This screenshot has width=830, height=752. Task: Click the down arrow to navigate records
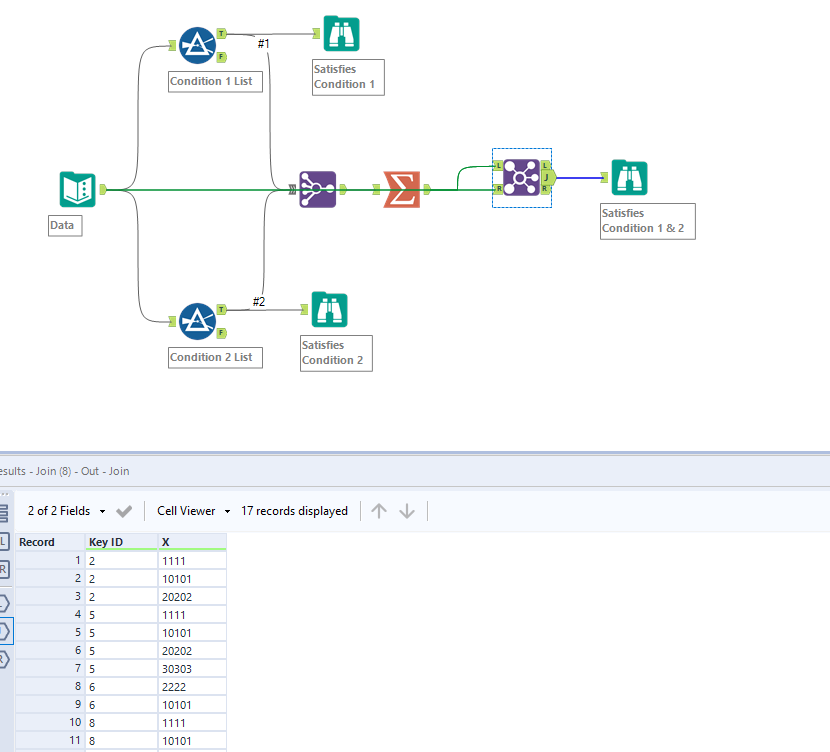[407, 510]
